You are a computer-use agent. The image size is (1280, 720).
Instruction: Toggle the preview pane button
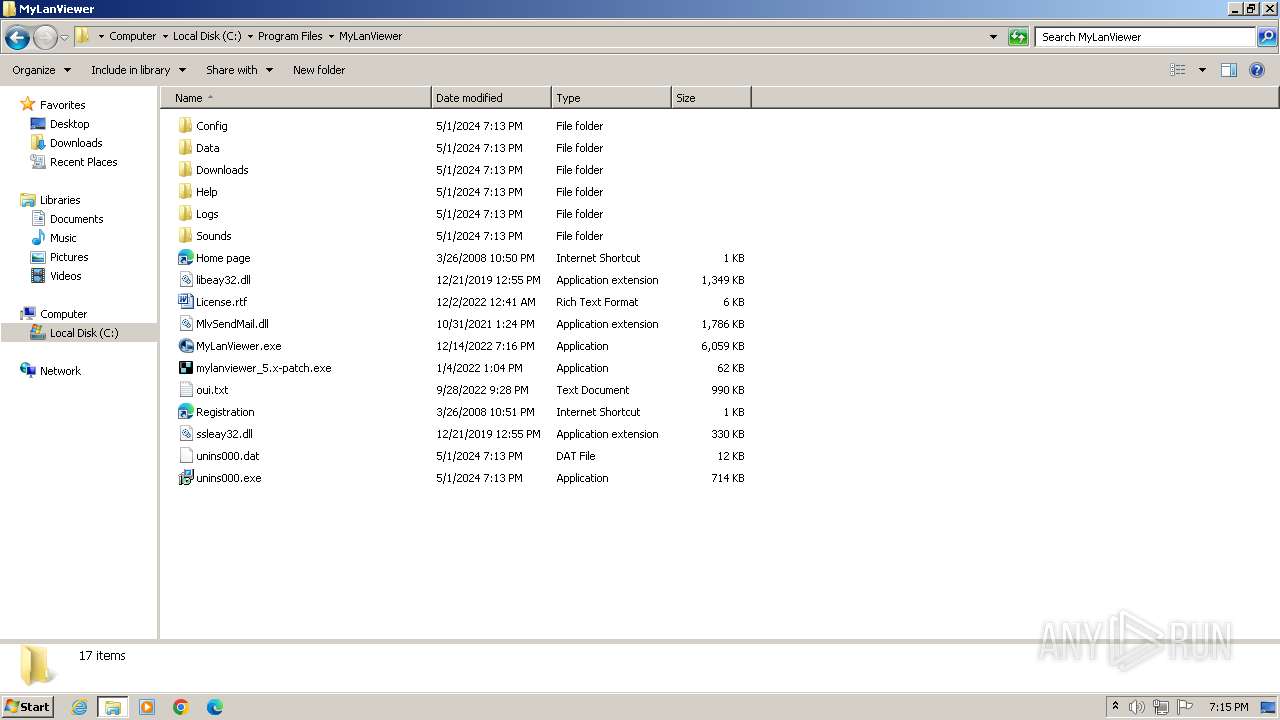(x=1229, y=70)
